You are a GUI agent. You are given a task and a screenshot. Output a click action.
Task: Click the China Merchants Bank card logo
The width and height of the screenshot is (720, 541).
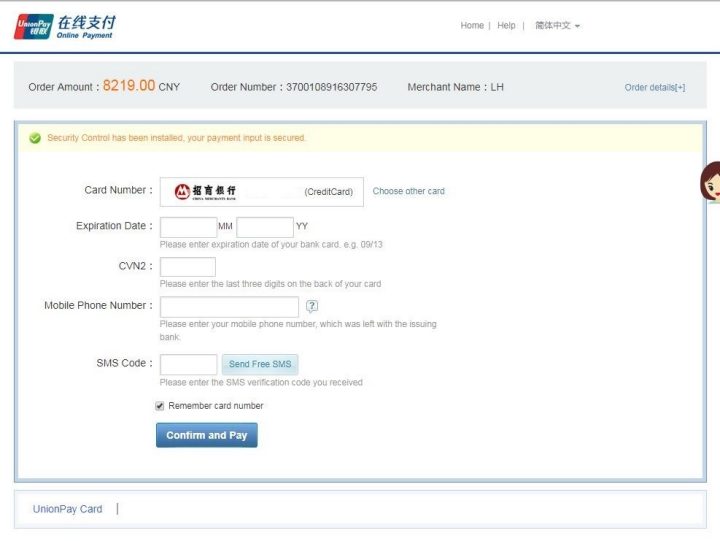206,191
